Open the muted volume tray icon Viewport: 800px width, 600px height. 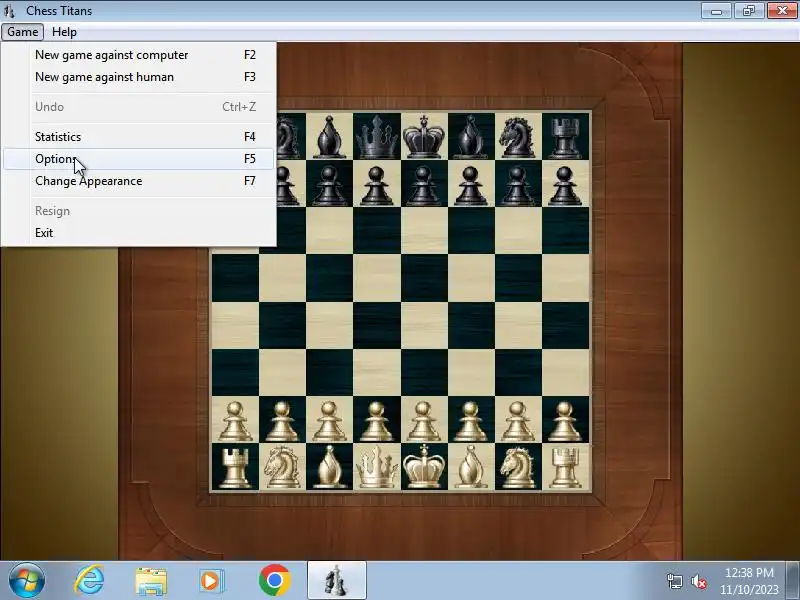coord(698,581)
